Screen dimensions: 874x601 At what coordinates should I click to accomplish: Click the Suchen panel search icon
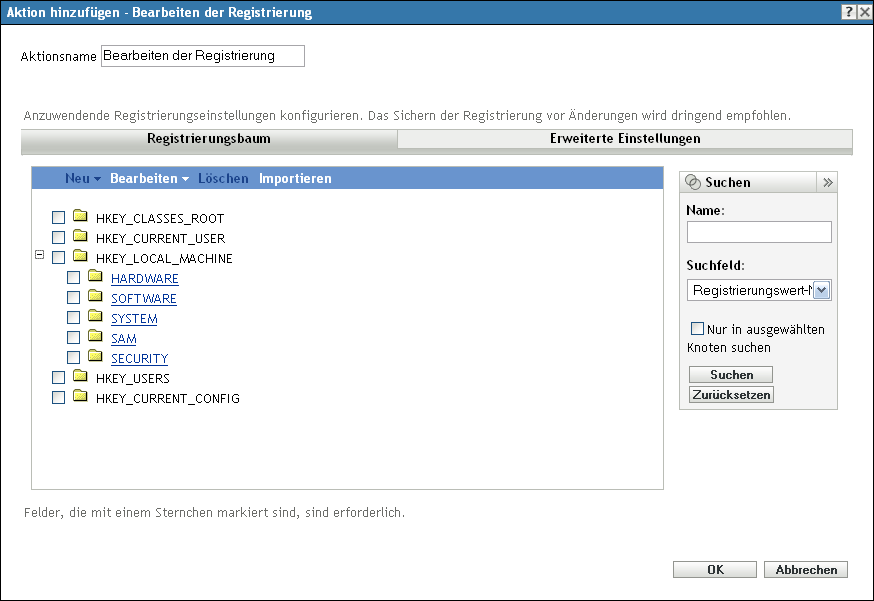694,183
